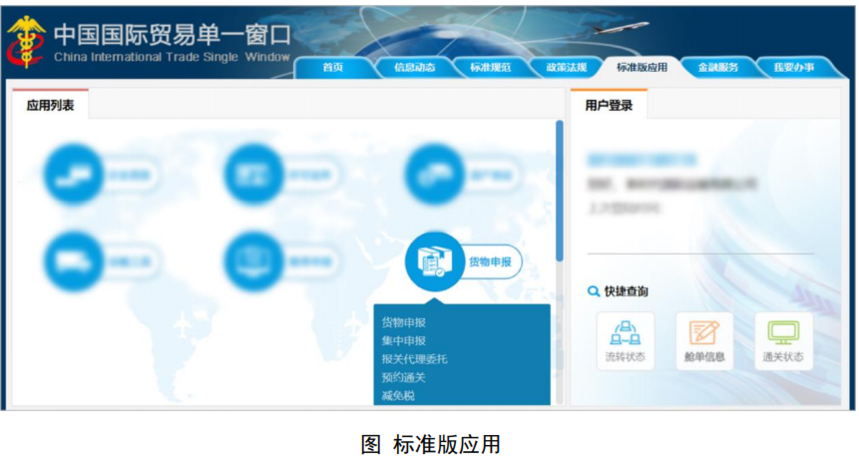The image size is (859, 467).
Task: Click the 快捷查询 magnifier icon
Action: pyautogui.click(x=594, y=292)
